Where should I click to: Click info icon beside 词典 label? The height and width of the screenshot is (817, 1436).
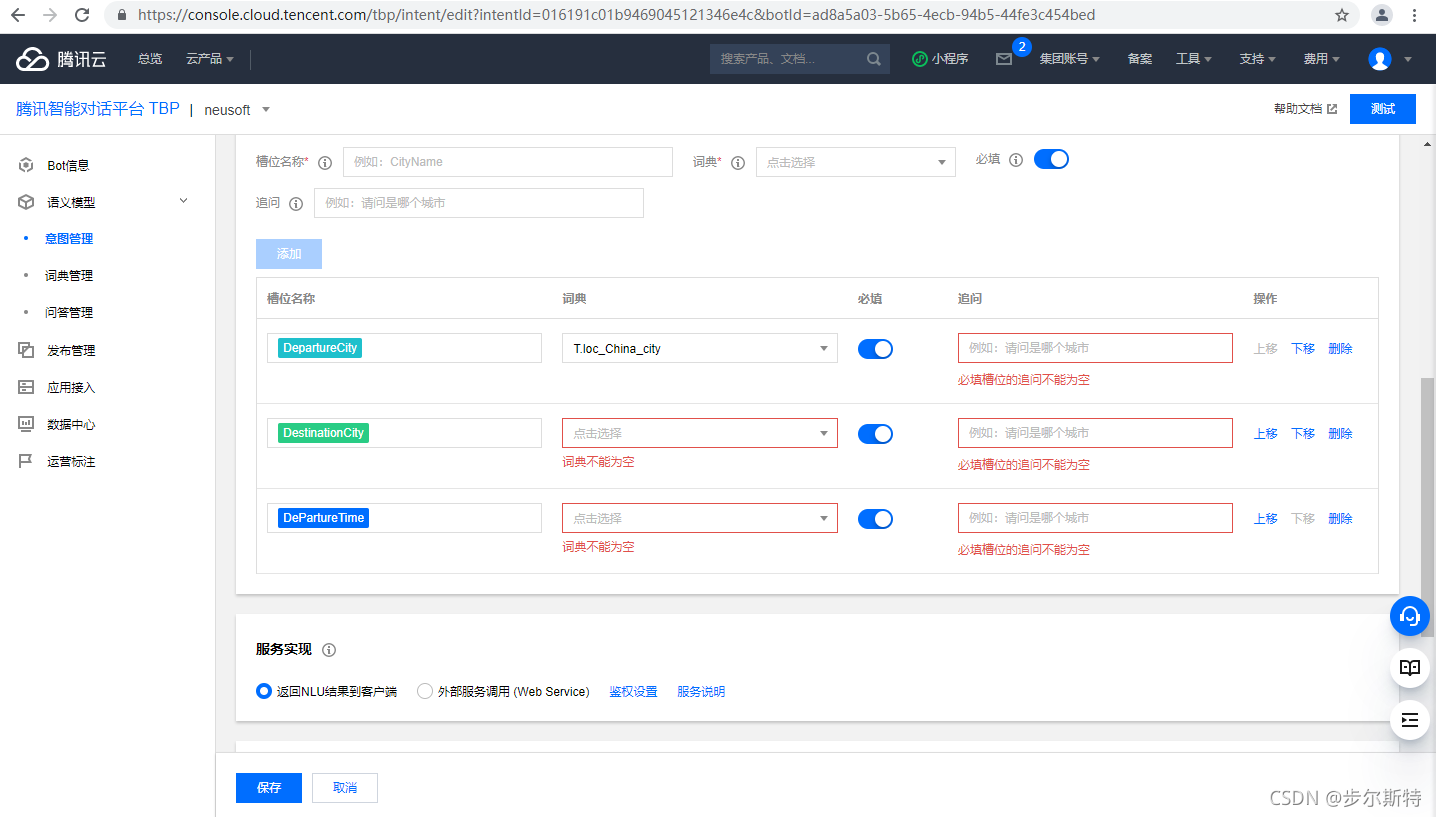pos(738,163)
